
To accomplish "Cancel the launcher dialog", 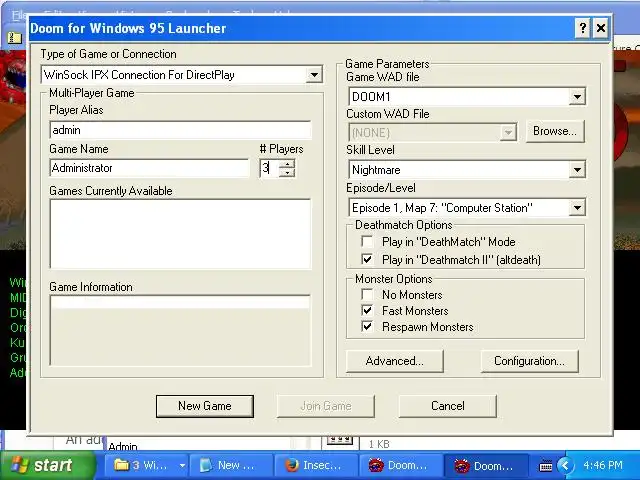I will pos(448,406).
